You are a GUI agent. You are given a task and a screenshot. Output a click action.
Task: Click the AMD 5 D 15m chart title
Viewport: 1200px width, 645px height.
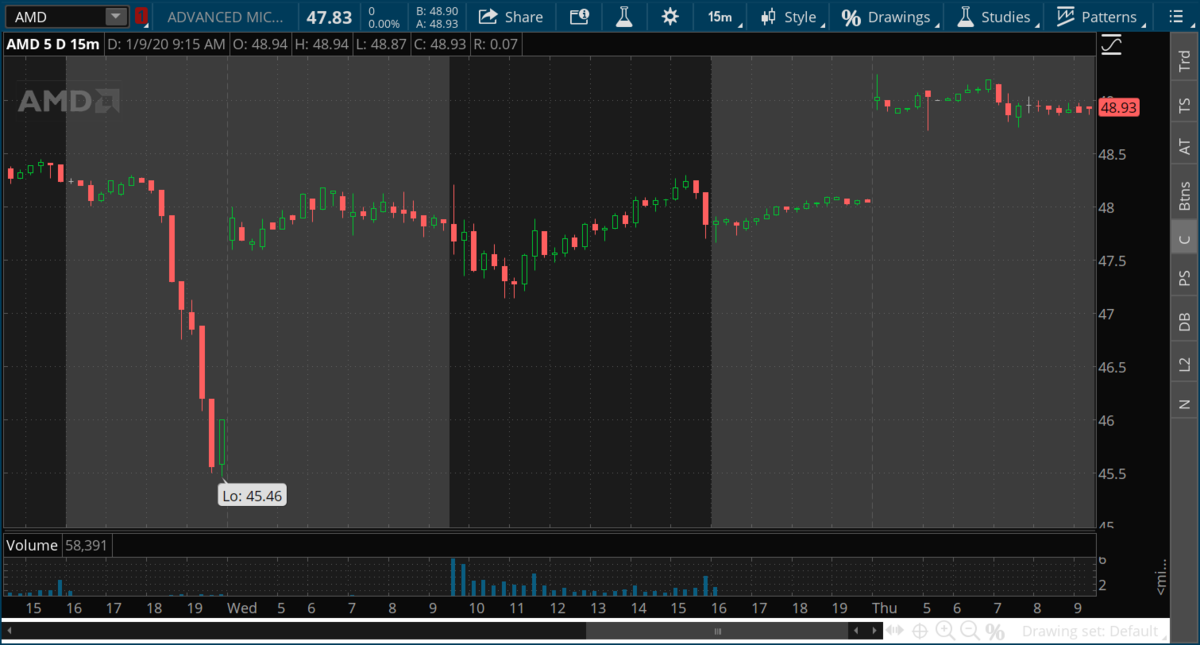point(52,44)
